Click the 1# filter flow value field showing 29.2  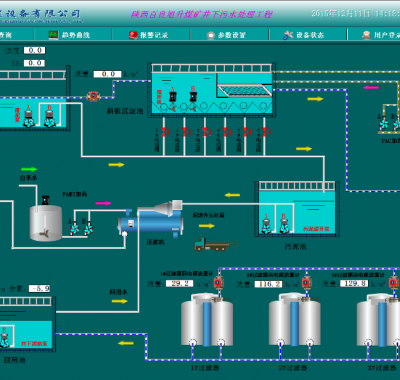point(179,284)
